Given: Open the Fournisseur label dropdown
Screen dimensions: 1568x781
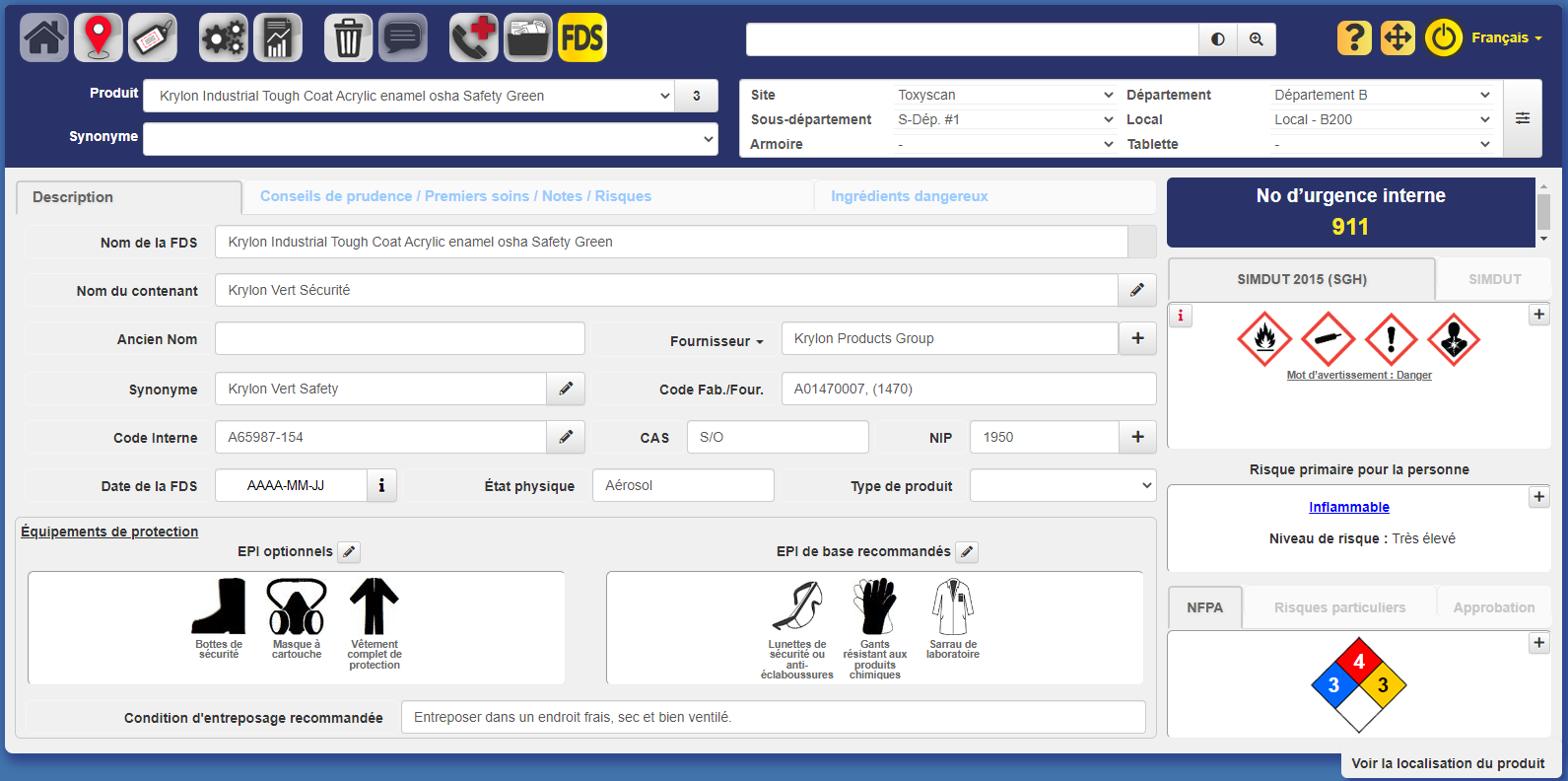Looking at the screenshot, I should [x=716, y=341].
